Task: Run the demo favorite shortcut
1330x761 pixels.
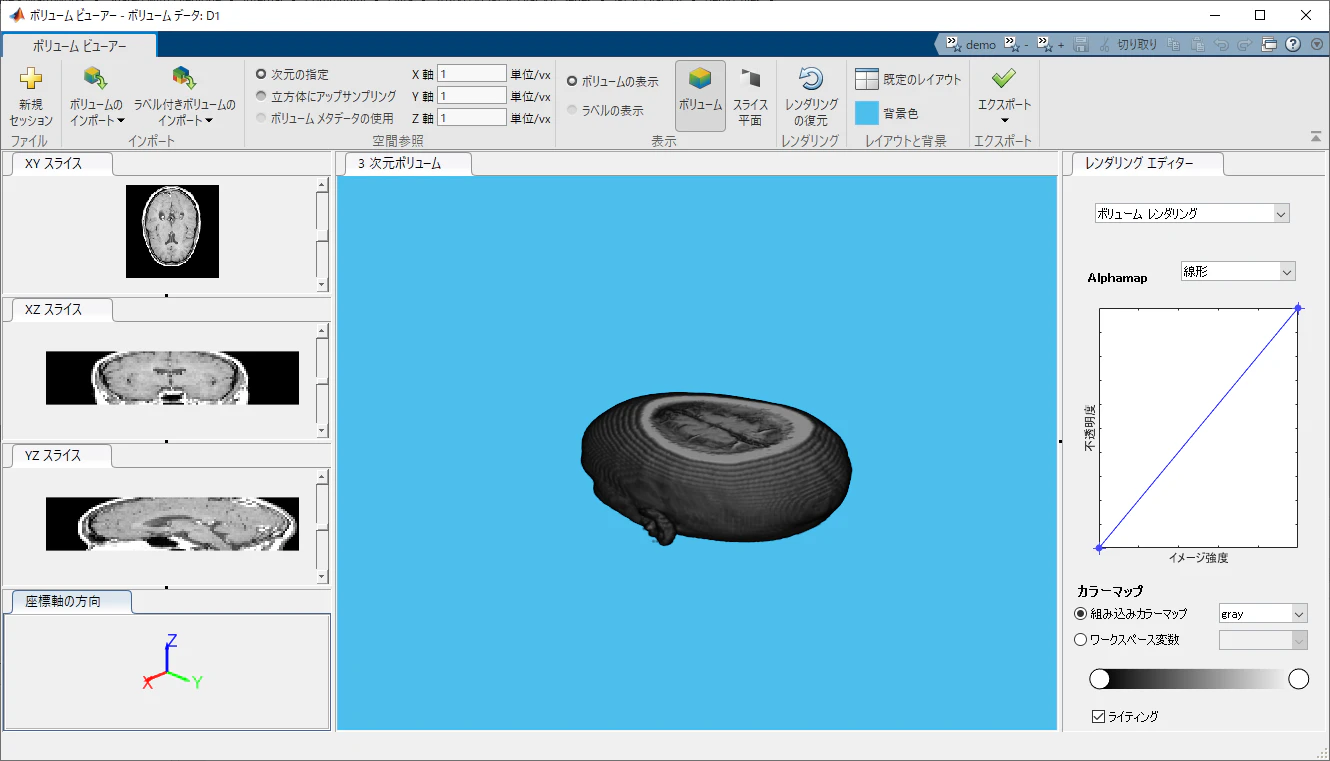Action: [x=971, y=44]
